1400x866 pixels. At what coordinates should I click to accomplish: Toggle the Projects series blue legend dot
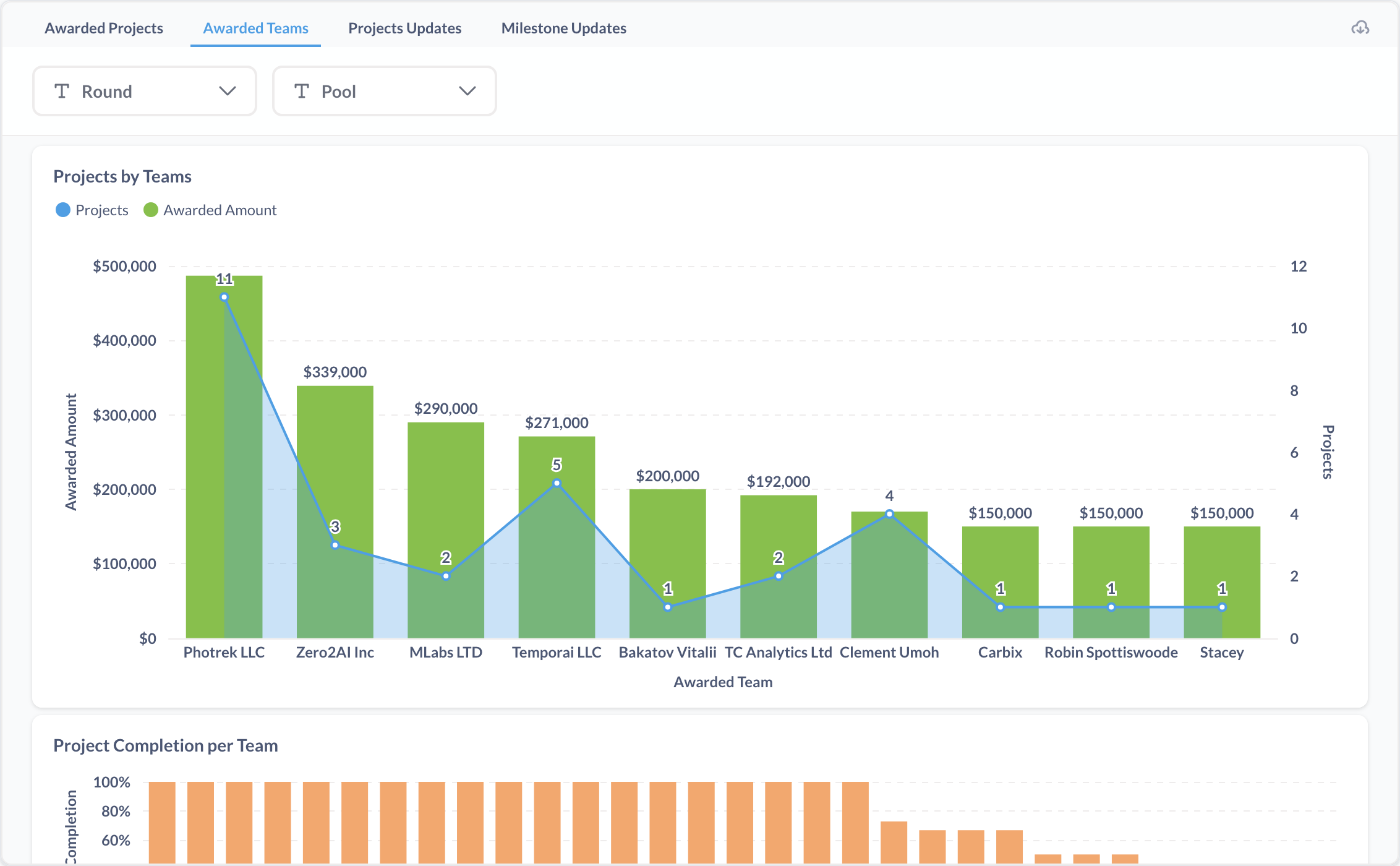63,210
